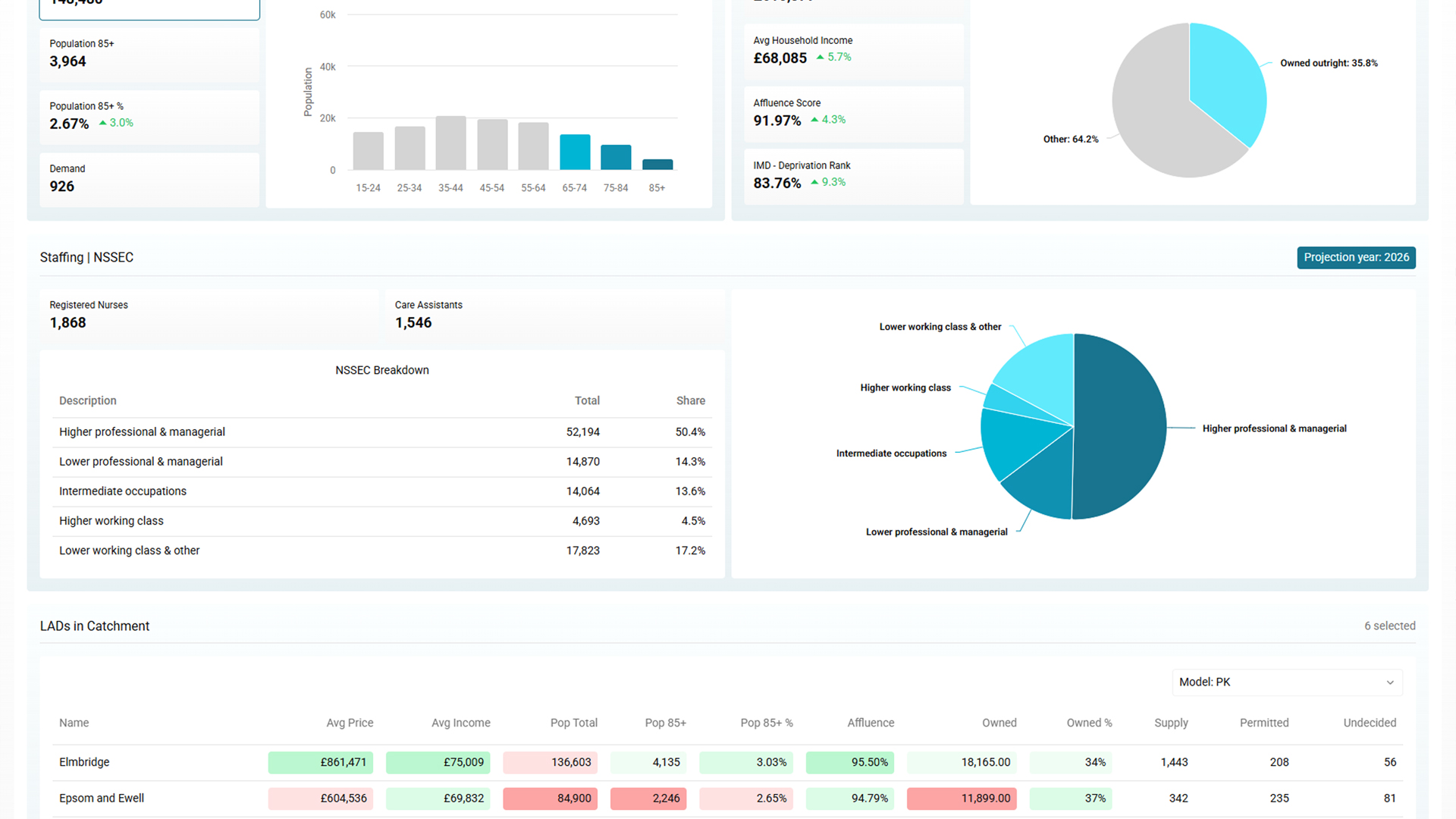Select the 85+ age bar in chart
Screen dimensions: 1456x819
657,164
